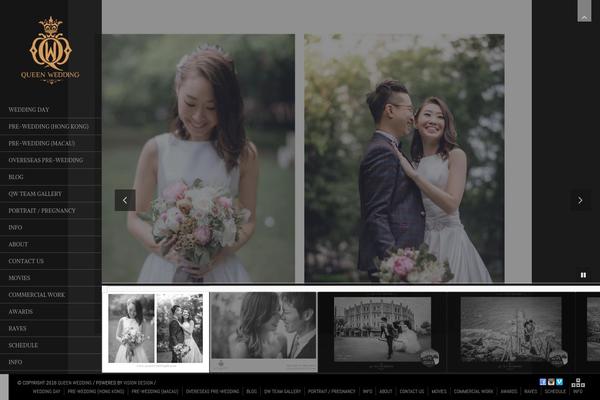Open sidebar INFO item just above ABOUT
Viewport: 600px width, 400px height.
(x=15, y=227)
